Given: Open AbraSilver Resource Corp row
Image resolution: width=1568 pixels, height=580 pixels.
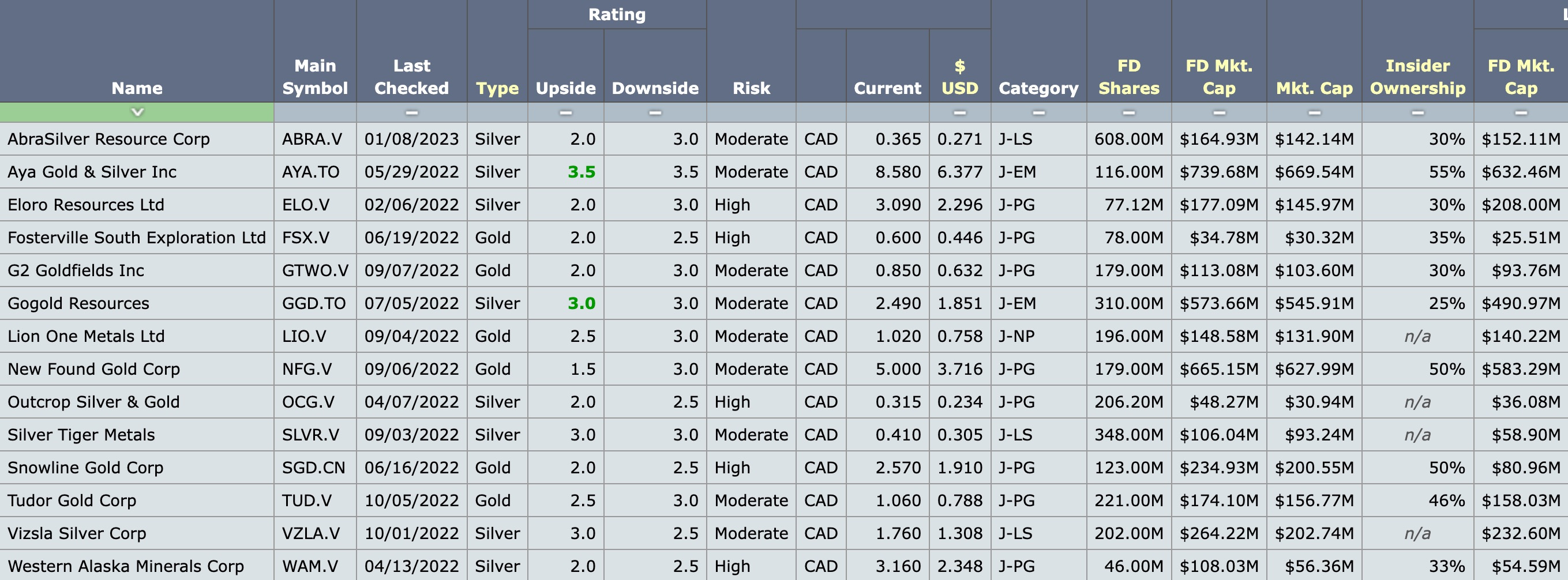Looking at the screenshot, I should pos(108,140).
